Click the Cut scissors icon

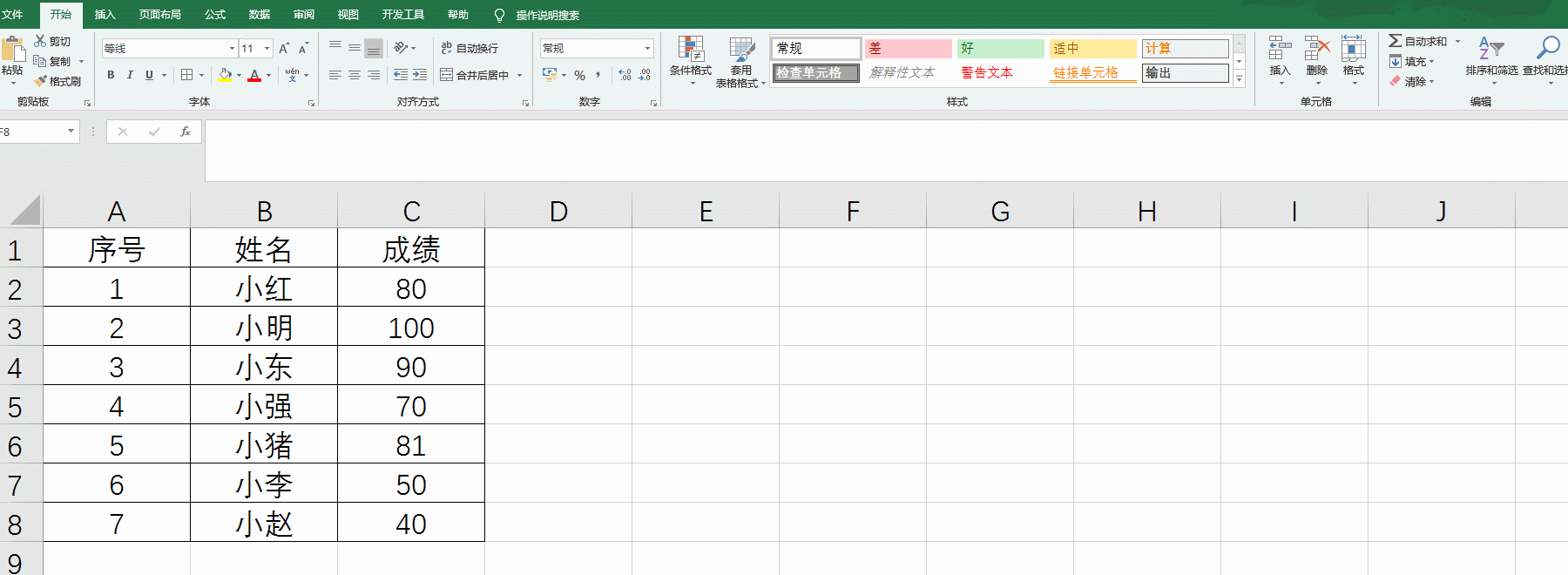(40, 41)
